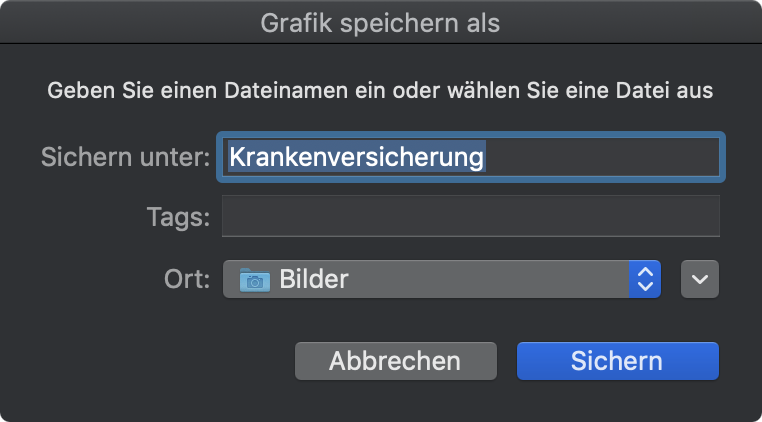Click the Tags label
Screen dimensions: 762x422
178,217
